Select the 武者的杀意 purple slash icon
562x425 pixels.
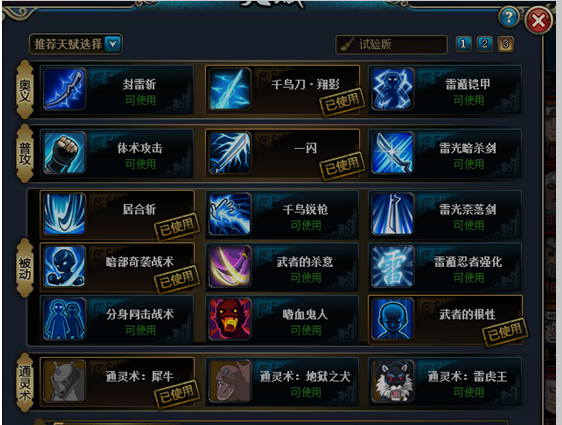[x=230, y=266]
